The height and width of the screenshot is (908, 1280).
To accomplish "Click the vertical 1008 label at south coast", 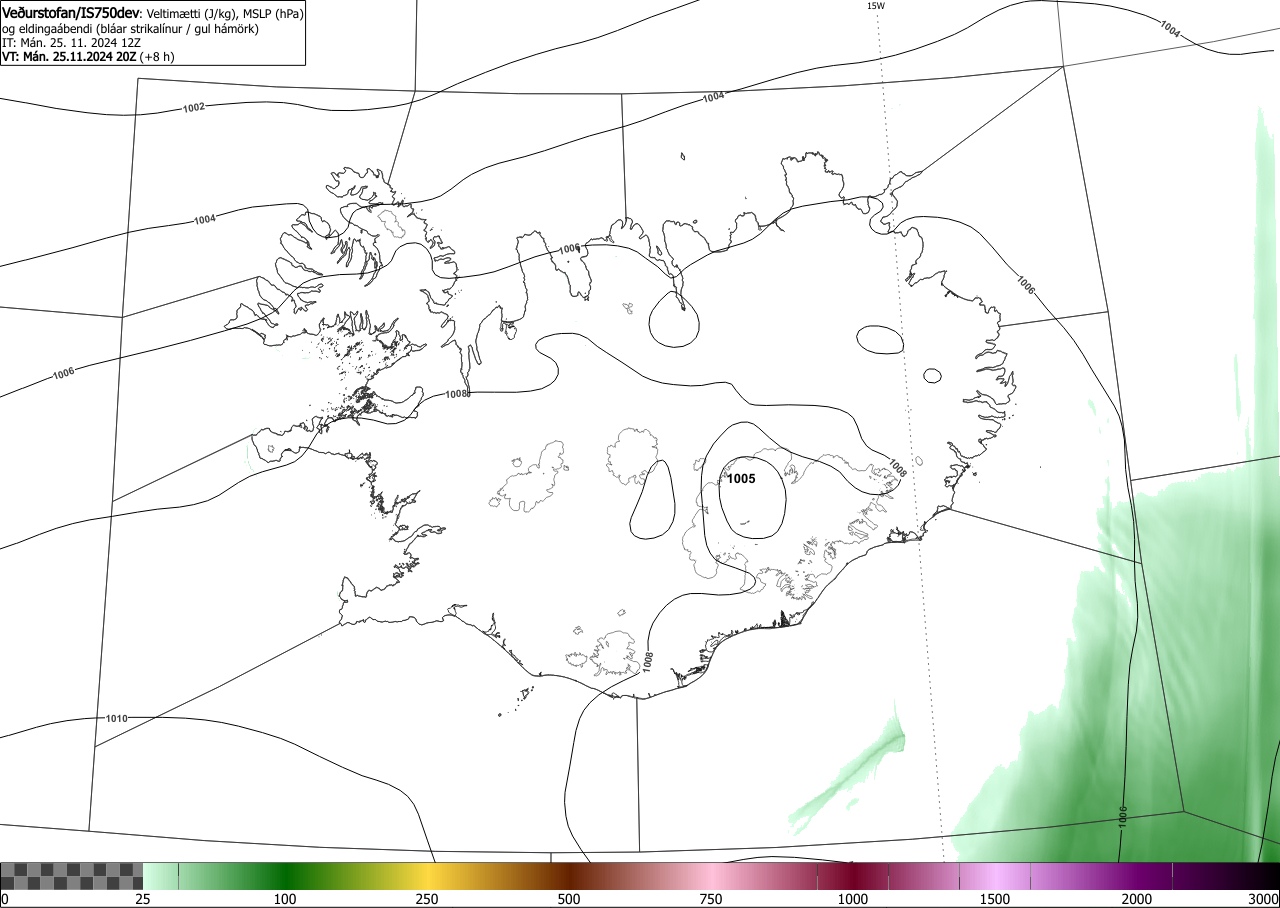I will (x=648, y=660).
